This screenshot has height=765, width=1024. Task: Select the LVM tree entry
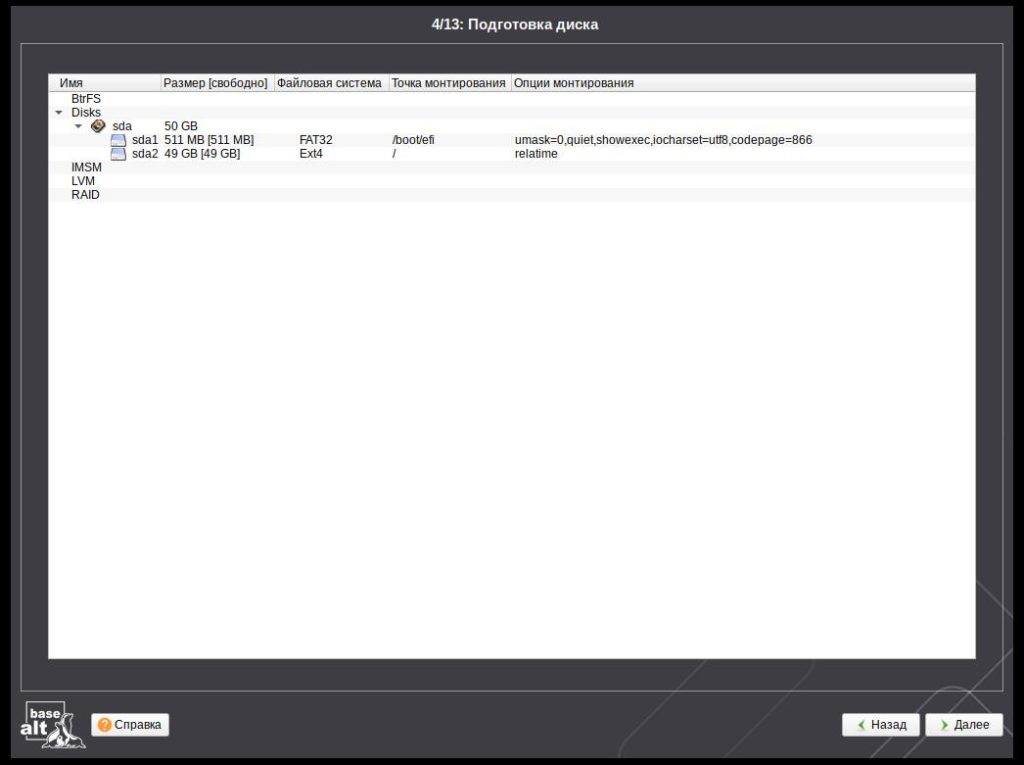(x=83, y=181)
